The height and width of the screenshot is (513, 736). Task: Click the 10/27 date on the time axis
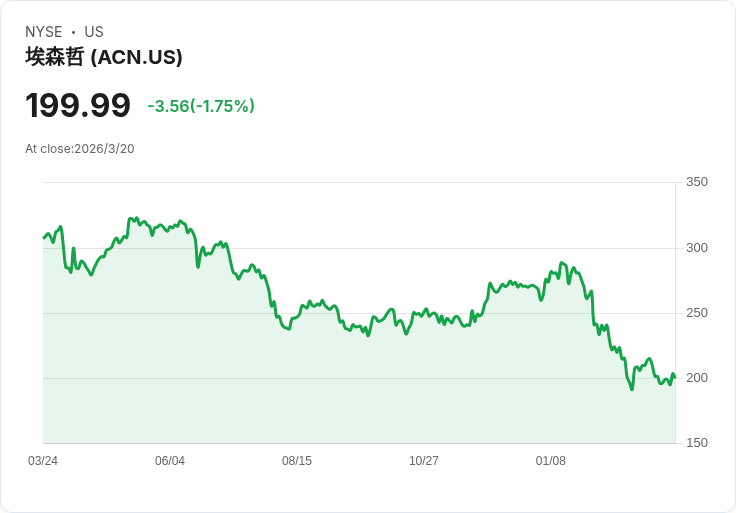coord(424,461)
